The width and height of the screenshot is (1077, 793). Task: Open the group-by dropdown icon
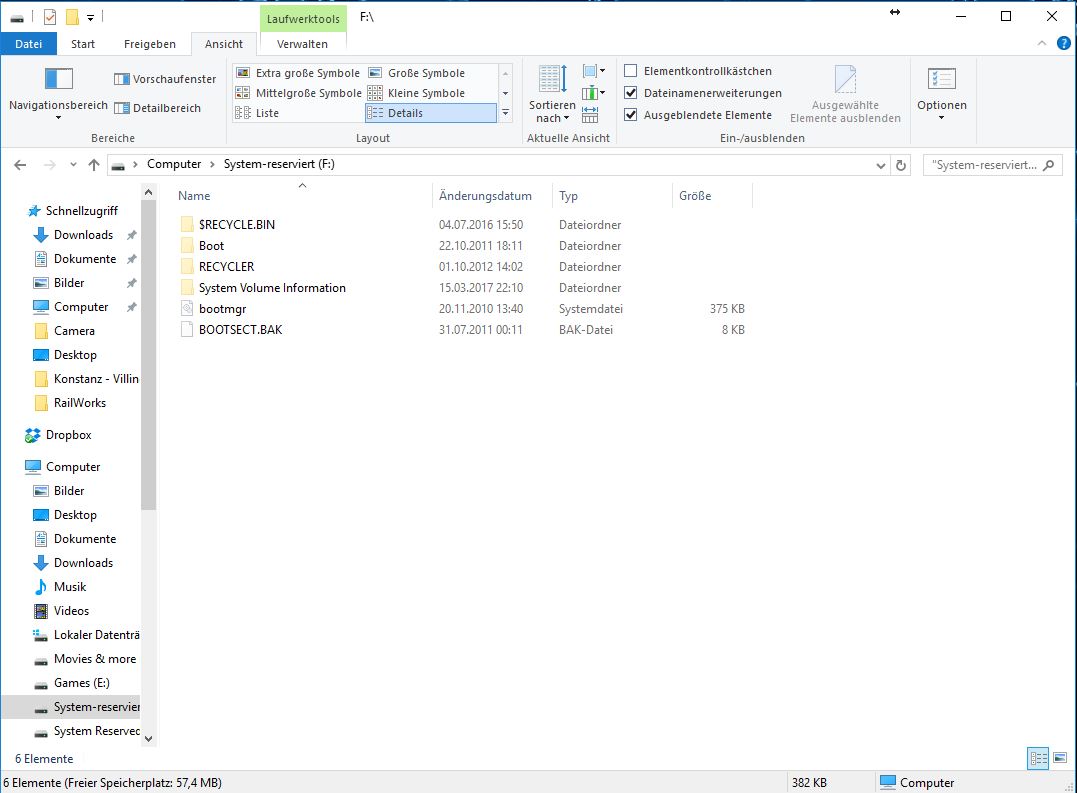pyautogui.click(x=593, y=71)
